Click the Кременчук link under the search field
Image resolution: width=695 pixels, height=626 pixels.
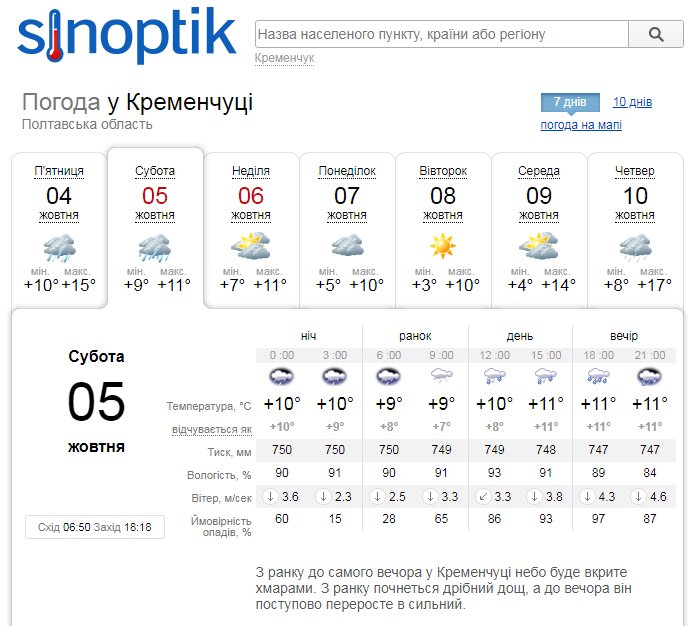click(x=284, y=58)
